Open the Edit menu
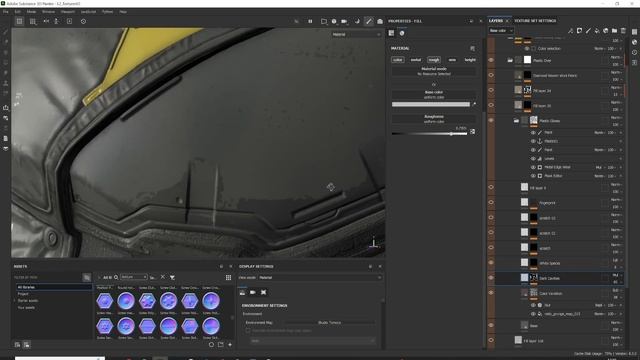 coord(18,12)
